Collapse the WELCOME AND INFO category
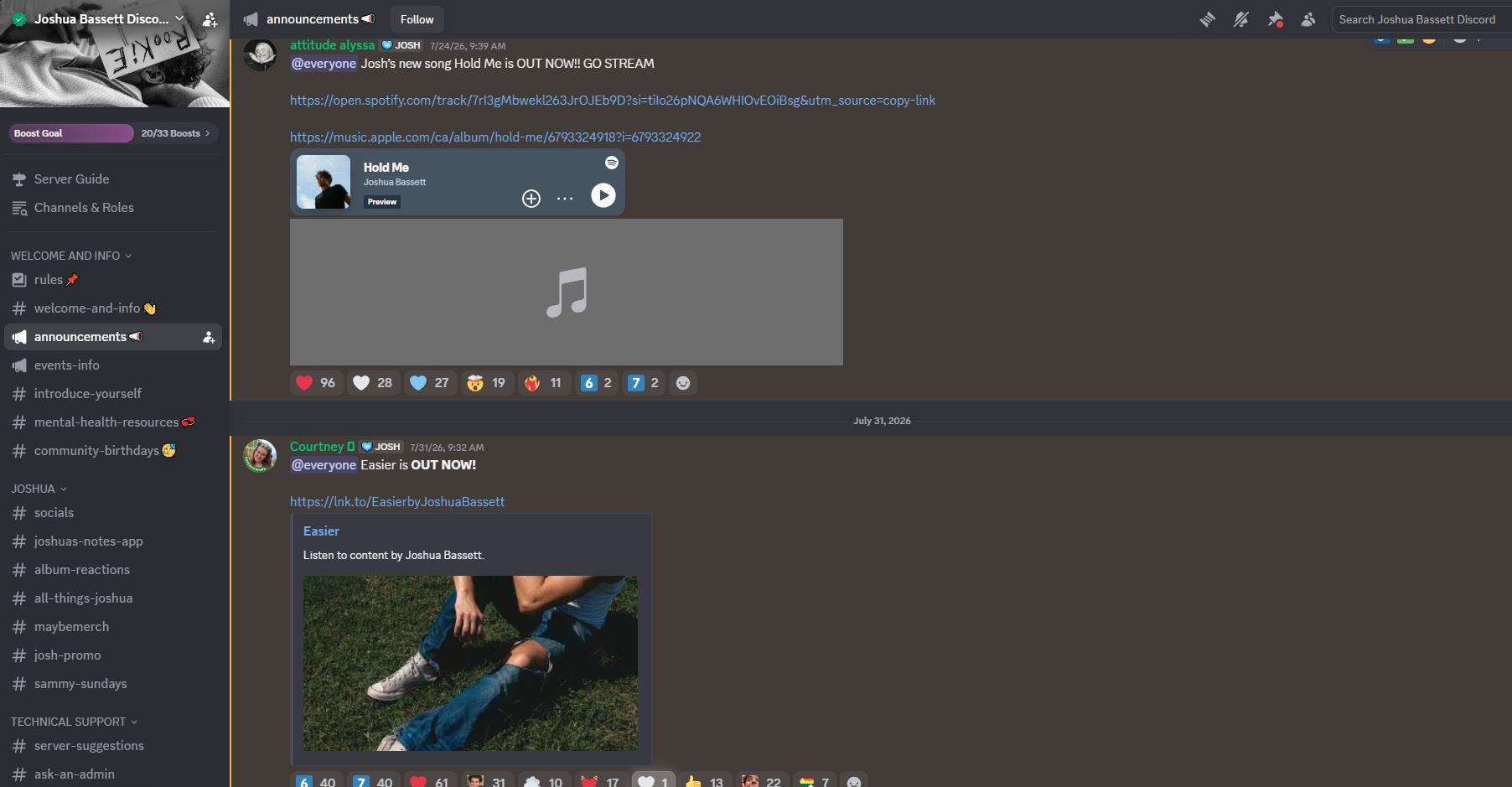This screenshot has height=787, width=1512. [71, 256]
